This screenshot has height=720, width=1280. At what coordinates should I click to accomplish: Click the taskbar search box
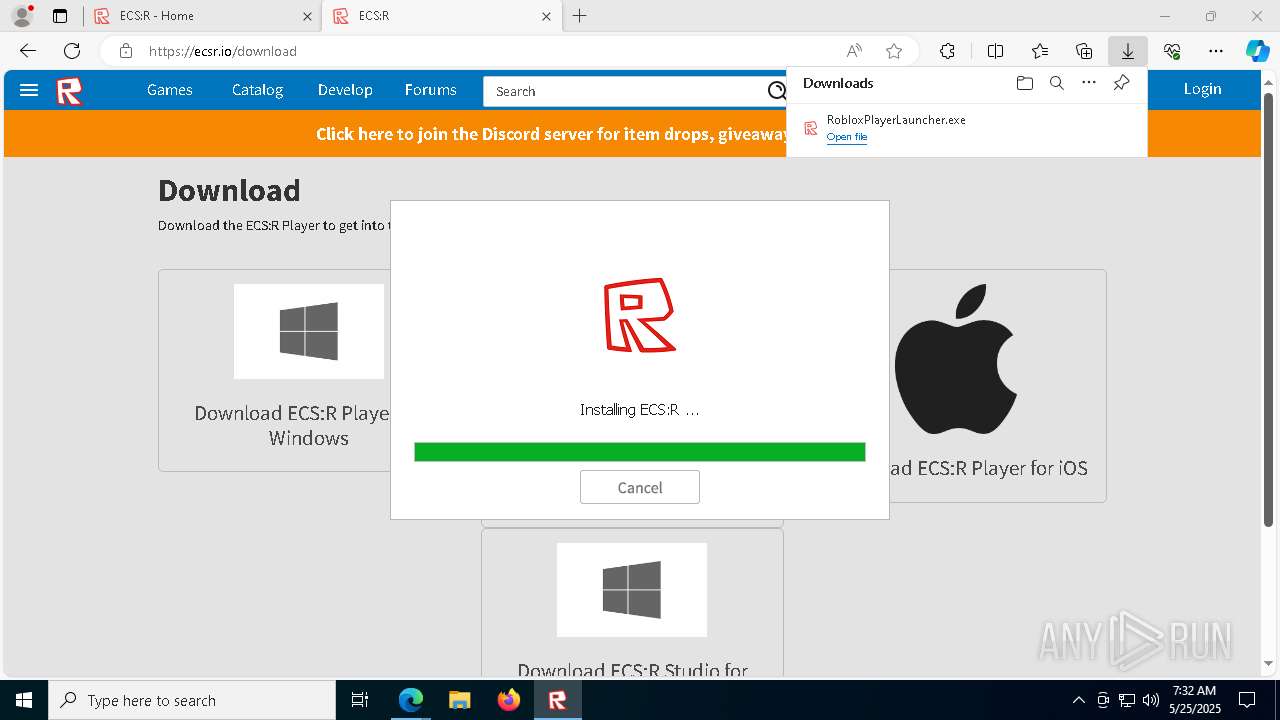[x=192, y=700]
